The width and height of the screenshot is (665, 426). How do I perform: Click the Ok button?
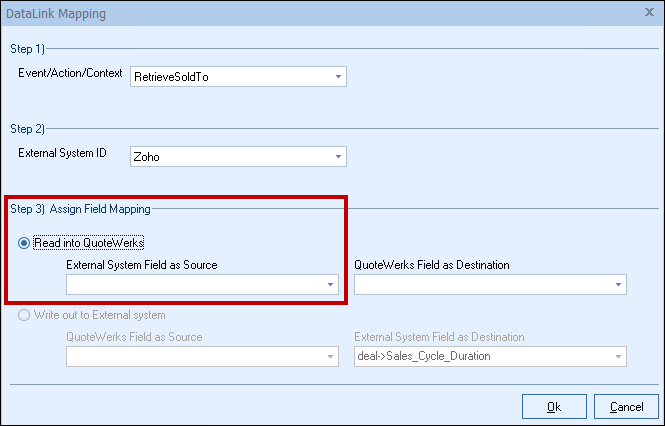point(553,406)
